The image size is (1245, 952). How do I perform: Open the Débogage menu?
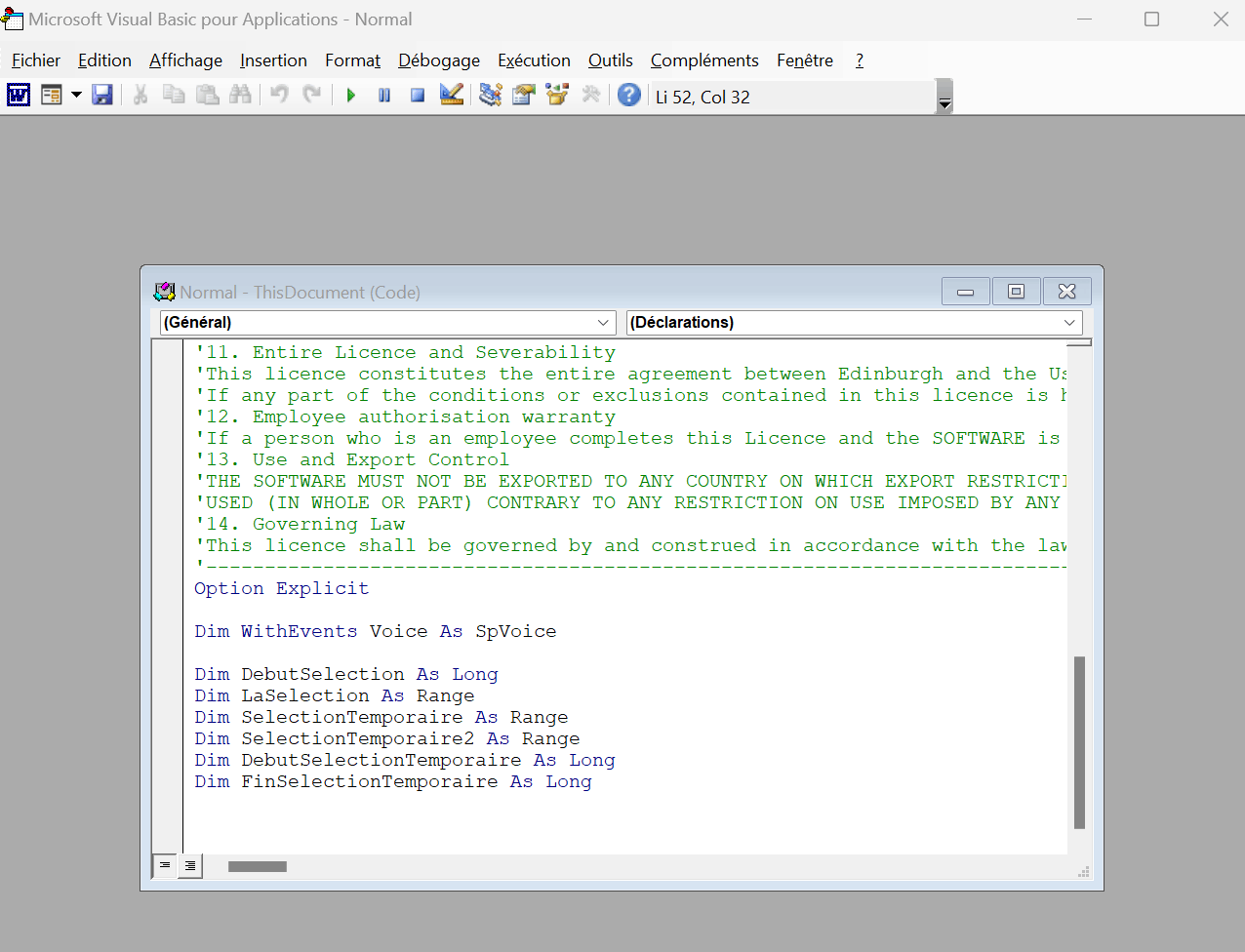[x=439, y=60]
